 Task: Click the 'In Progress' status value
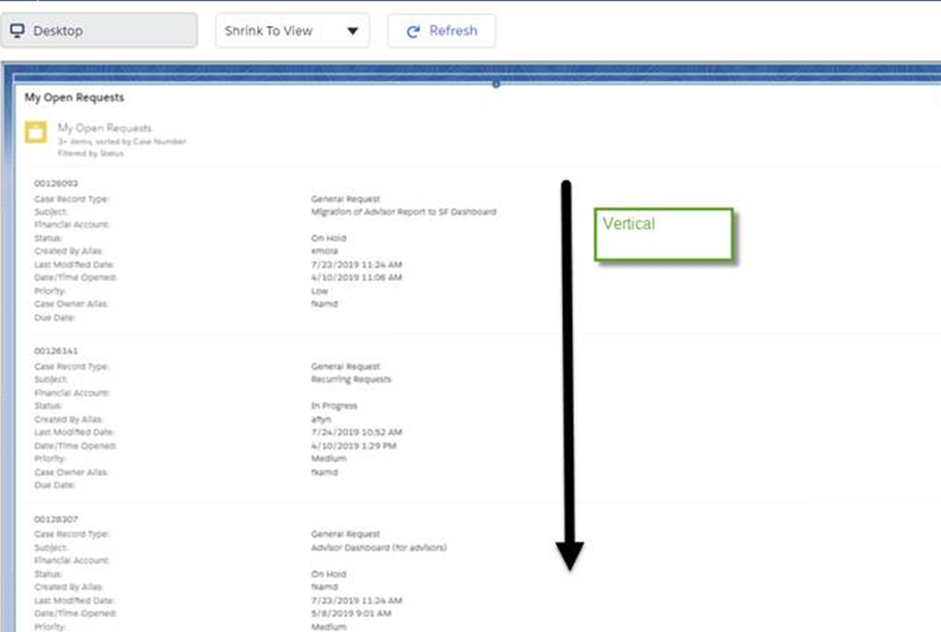[x=334, y=406]
